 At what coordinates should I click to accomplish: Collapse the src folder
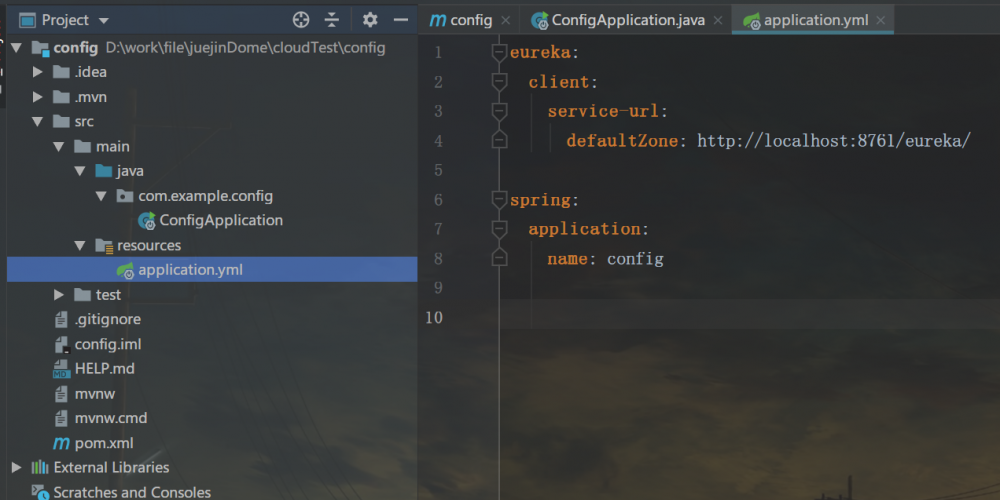point(38,122)
